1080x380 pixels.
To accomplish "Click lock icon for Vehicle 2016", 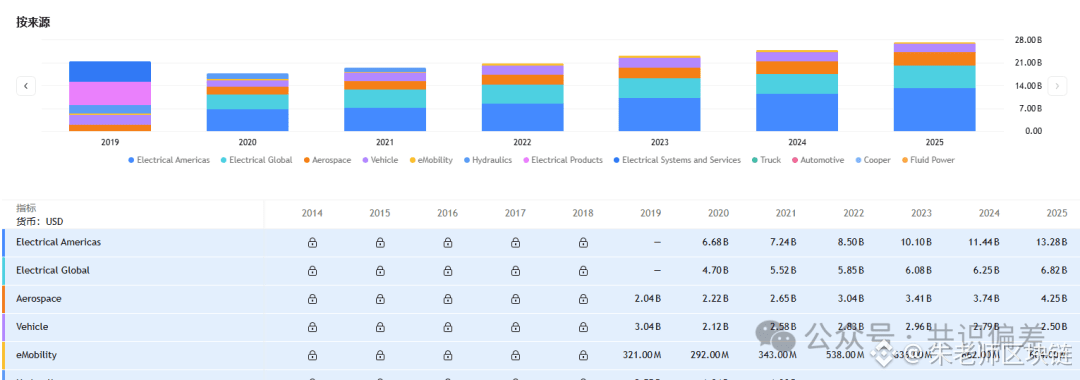I will pos(448,327).
